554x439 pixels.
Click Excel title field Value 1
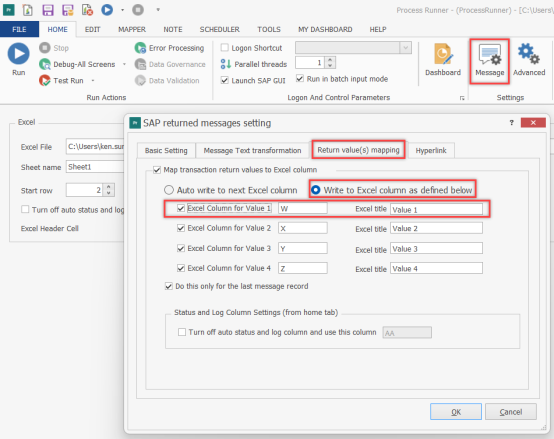436,209
